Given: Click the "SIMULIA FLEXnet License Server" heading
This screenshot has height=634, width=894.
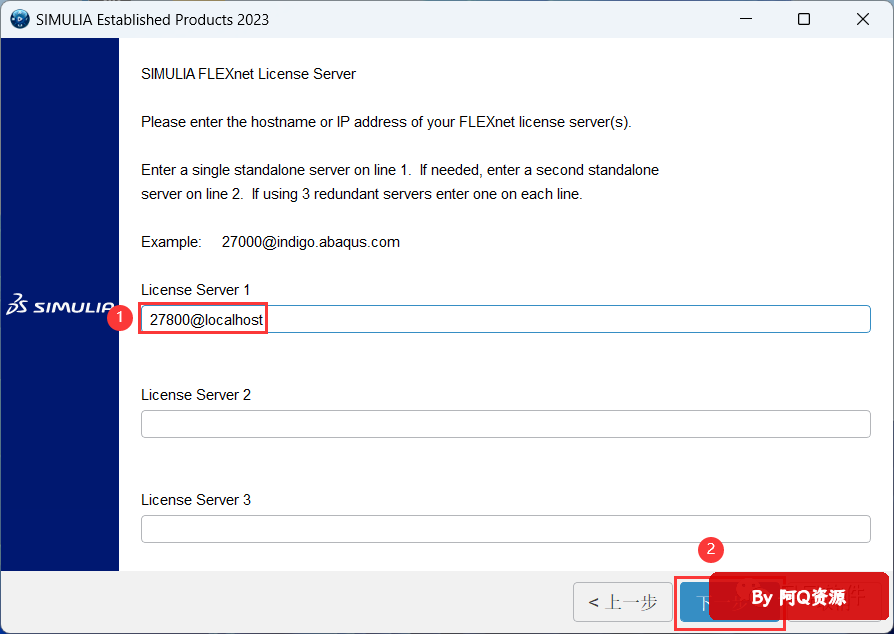Looking at the screenshot, I should tap(248, 74).
